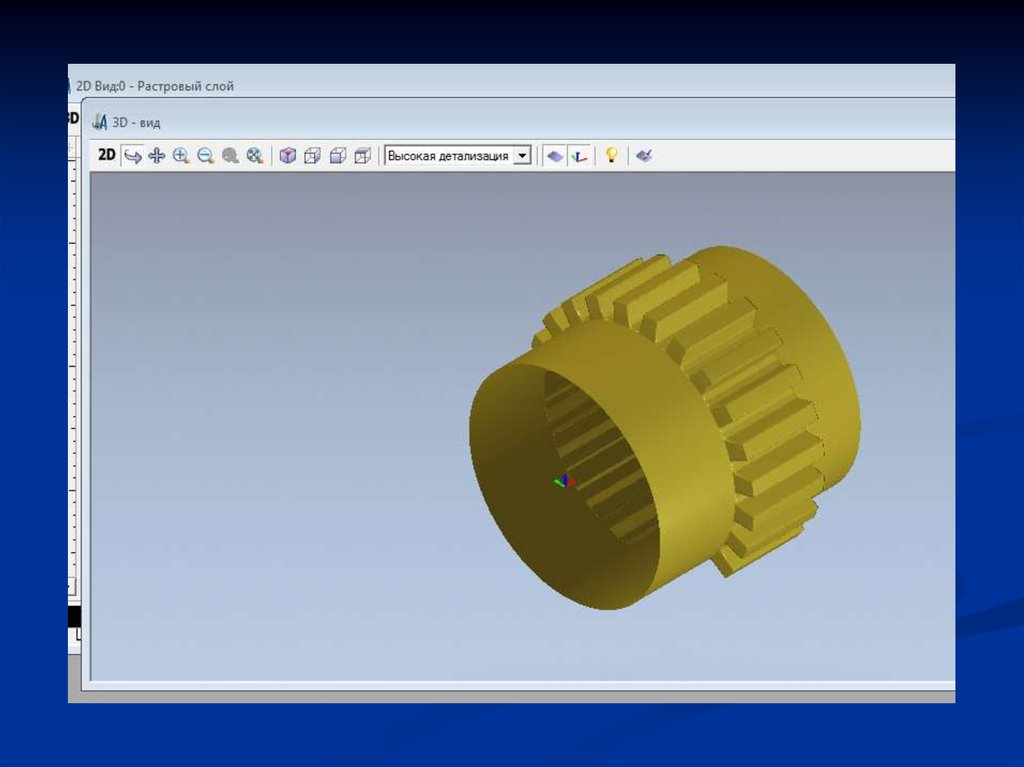Click the gray zoom window magnifier
Viewport: 1024px width, 767px height.
230,155
